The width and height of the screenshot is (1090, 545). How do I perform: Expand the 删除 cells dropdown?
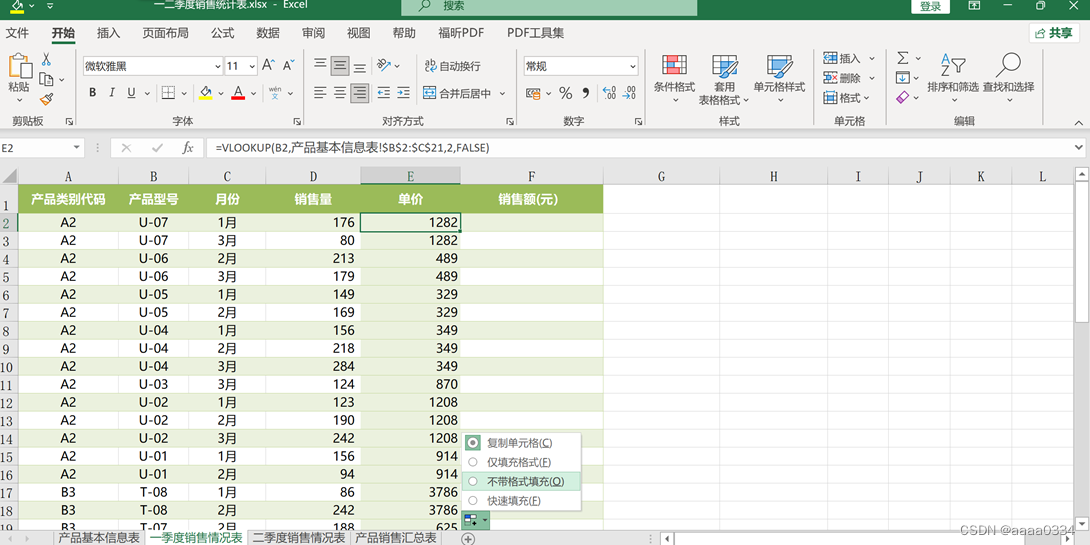pyautogui.click(x=872, y=78)
